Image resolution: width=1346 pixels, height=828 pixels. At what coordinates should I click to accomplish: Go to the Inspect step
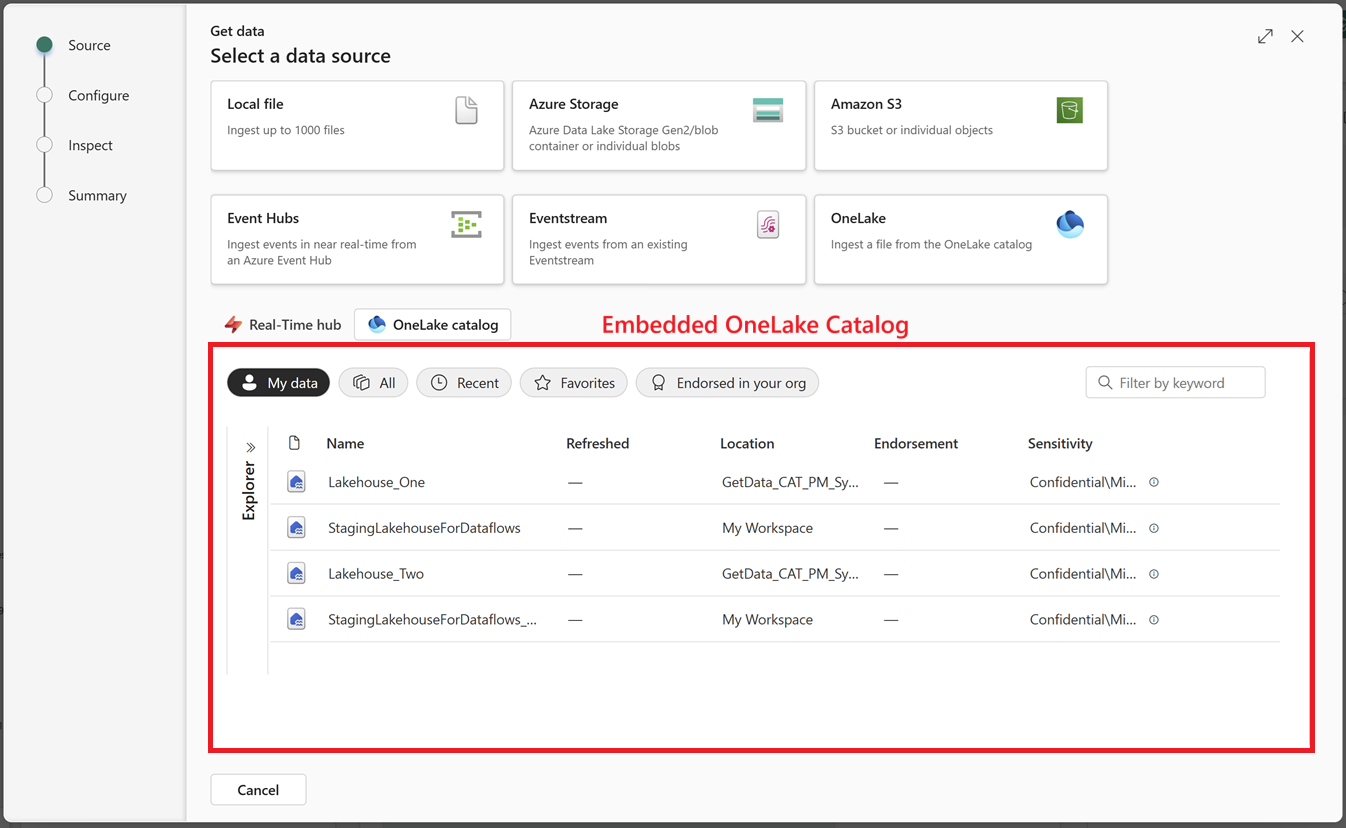pos(75,145)
